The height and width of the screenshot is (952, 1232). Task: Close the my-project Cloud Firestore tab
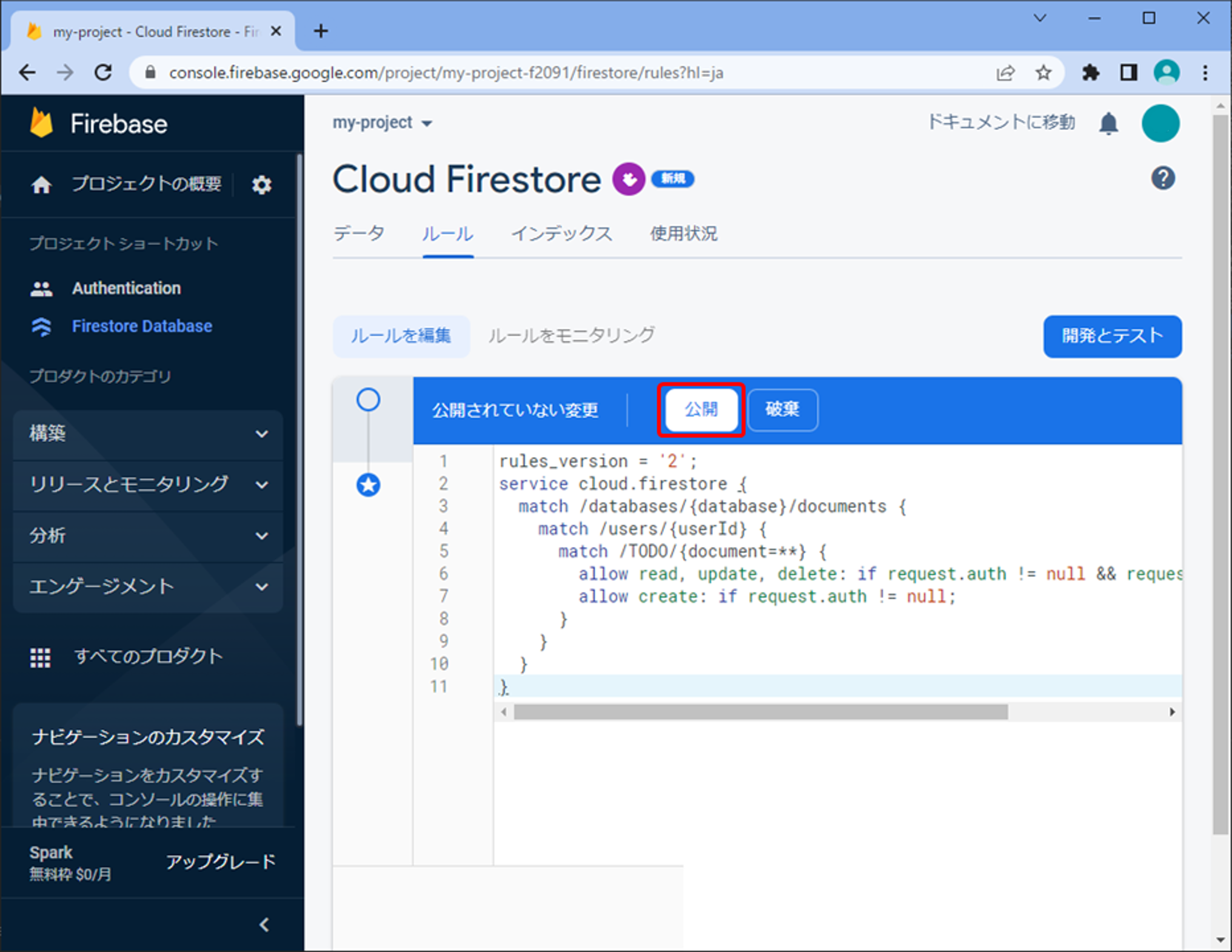tap(276, 31)
